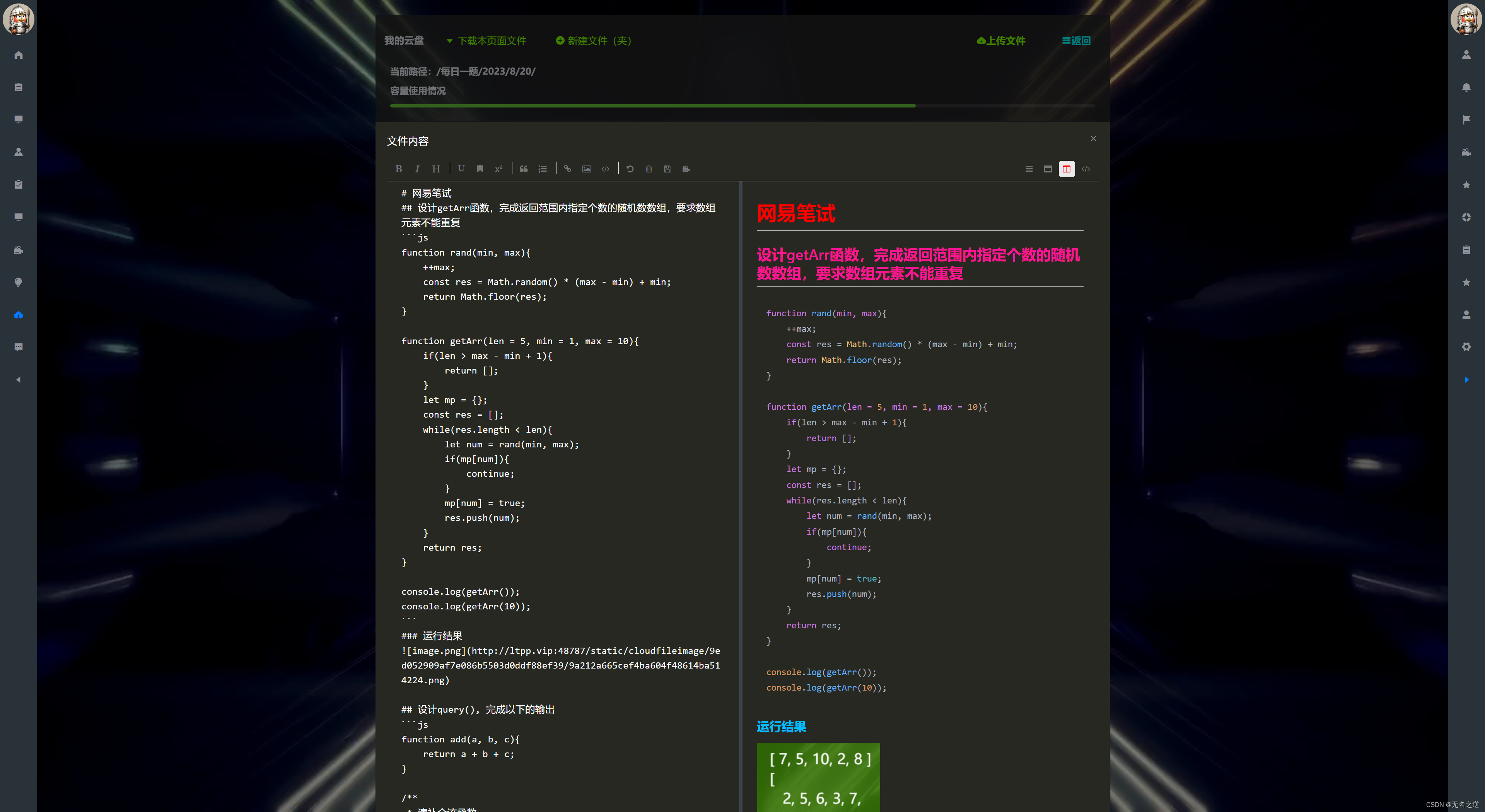Click the 网易笔试 heading in the preview pane
Screen dimensions: 1485x812
[795, 213]
